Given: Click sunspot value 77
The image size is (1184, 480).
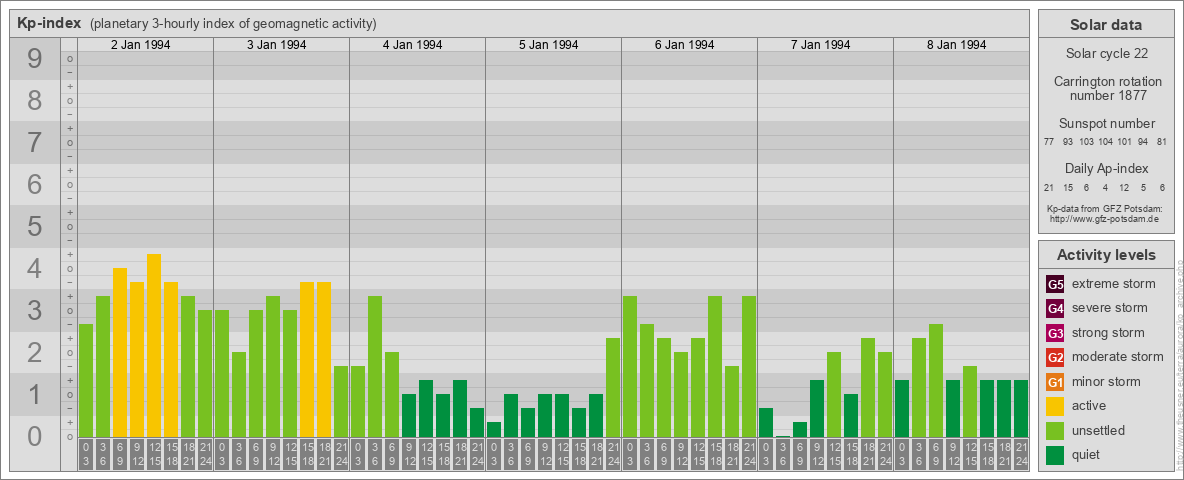Looking at the screenshot, I should pyautogui.click(x=1049, y=142).
